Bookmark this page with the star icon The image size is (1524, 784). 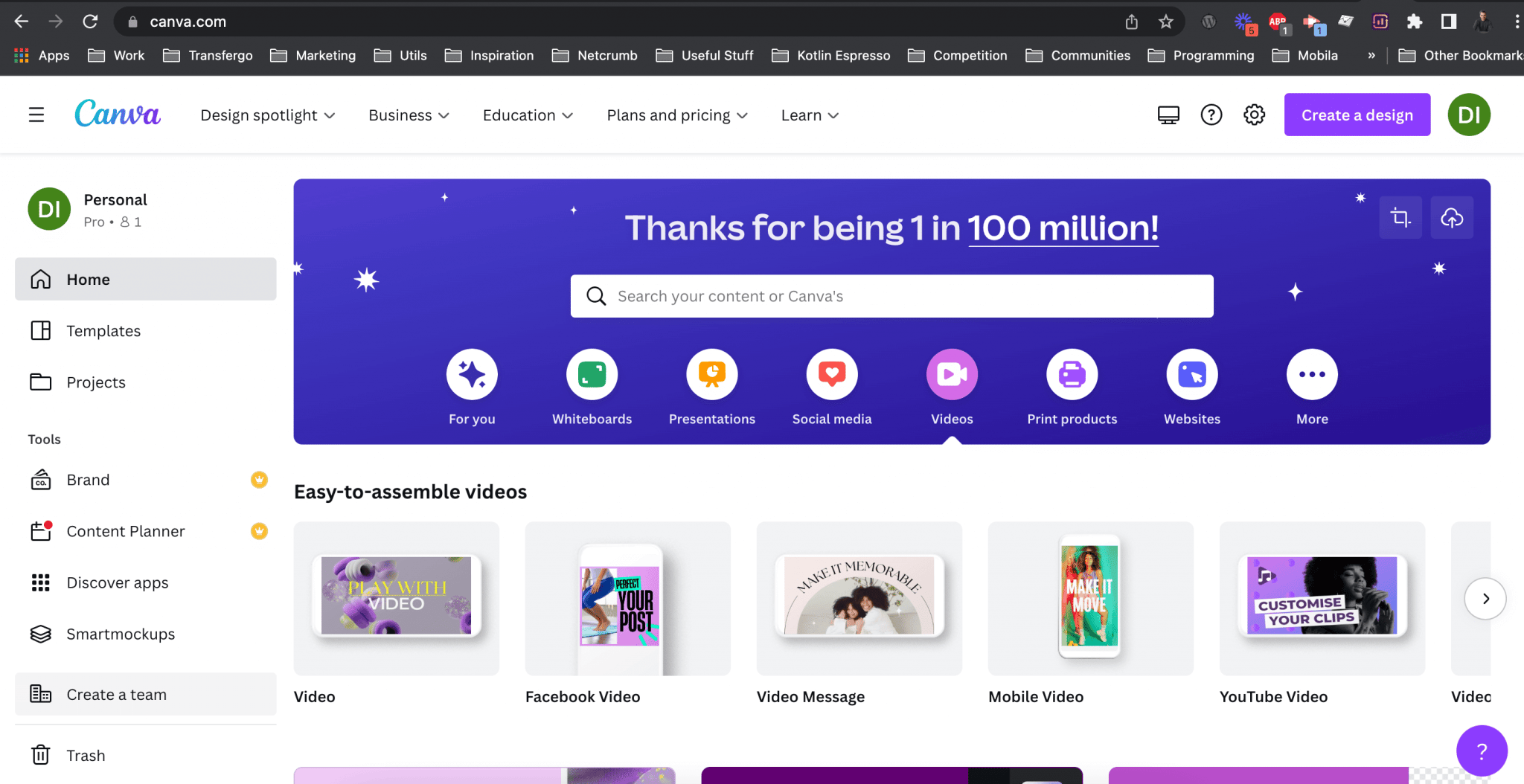(x=1165, y=22)
